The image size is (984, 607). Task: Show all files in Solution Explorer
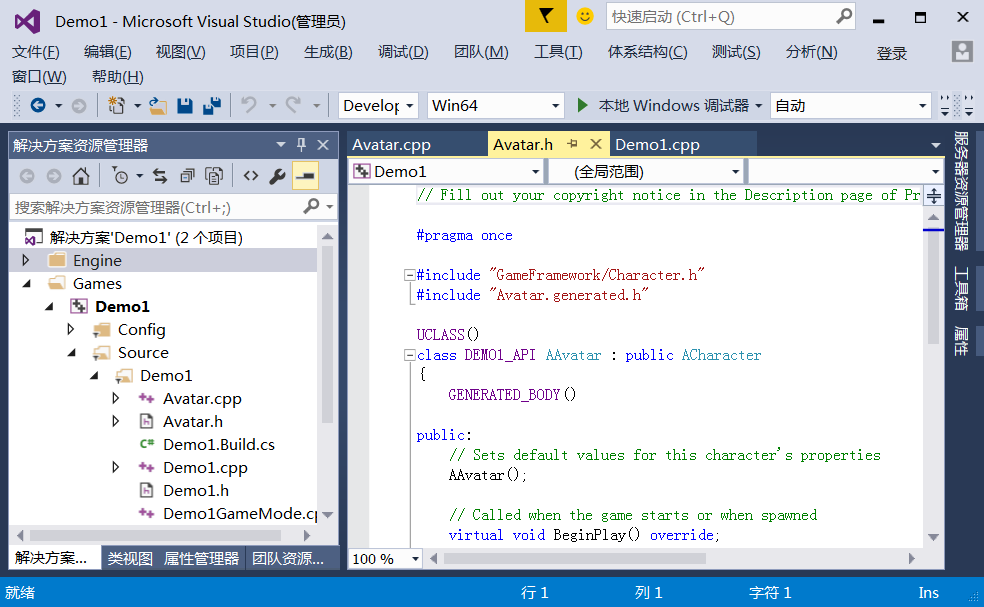coord(214,176)
